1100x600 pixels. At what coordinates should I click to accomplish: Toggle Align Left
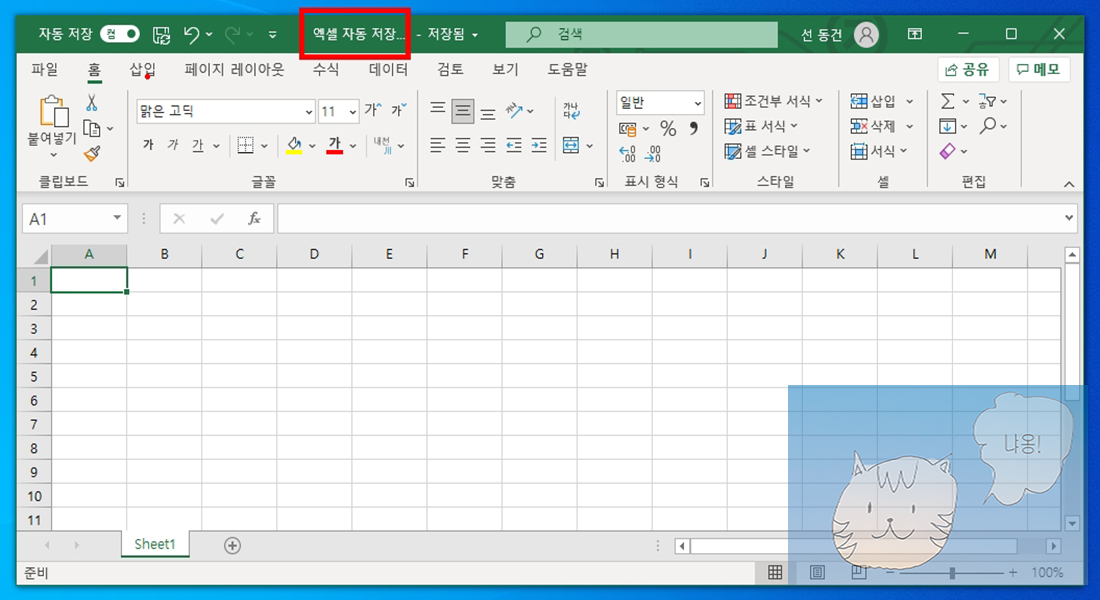[x=437, y=145]
